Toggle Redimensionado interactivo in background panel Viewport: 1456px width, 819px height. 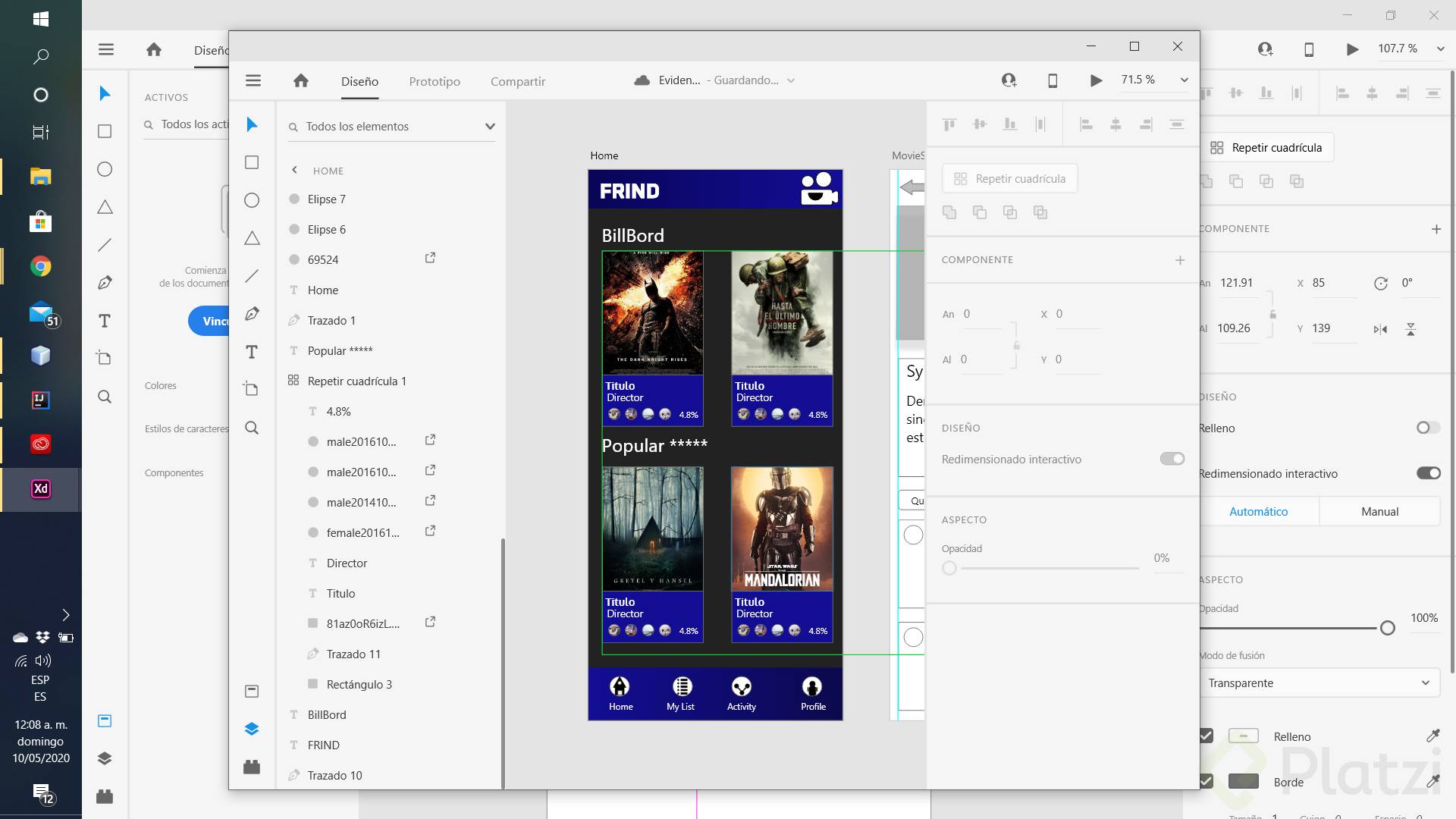(x=1428, y=473)
